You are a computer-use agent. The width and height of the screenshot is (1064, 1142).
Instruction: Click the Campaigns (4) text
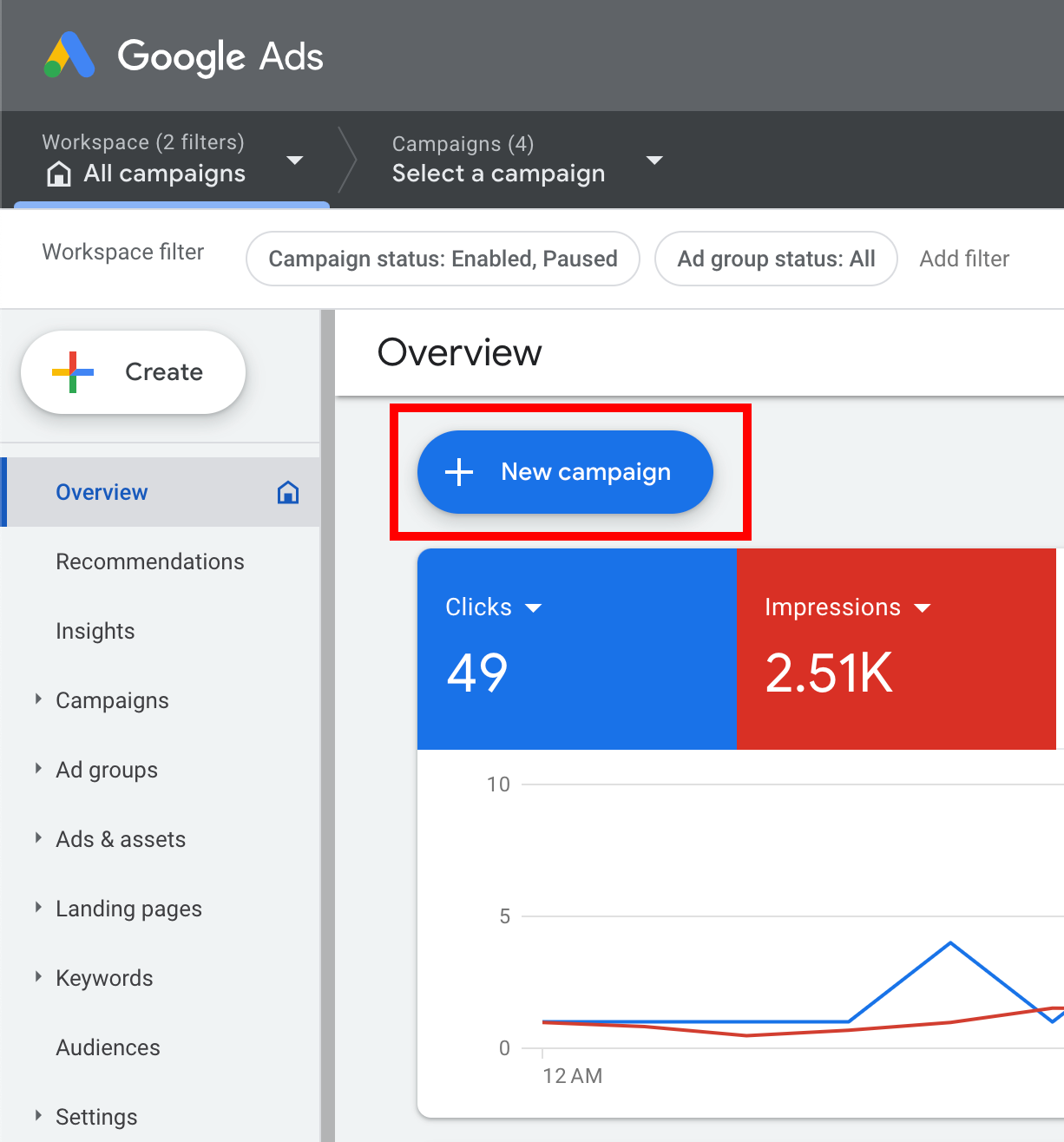tap(463, 144)
